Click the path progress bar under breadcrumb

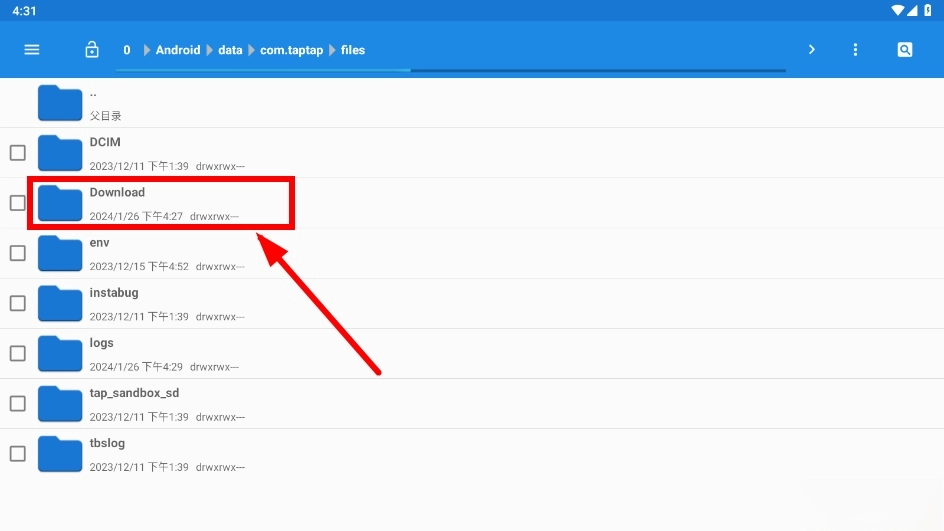(450, 70)
